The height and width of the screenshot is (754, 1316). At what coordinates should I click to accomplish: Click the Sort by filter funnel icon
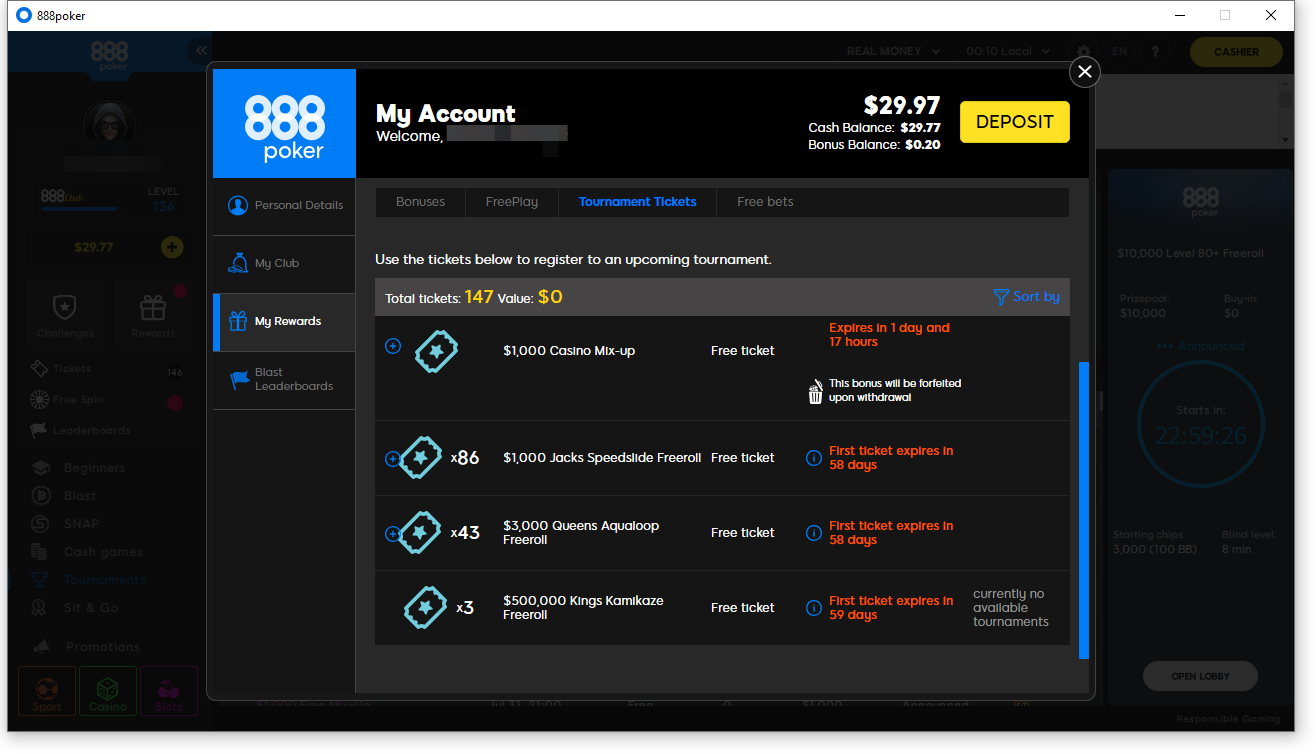(1001, 297)
